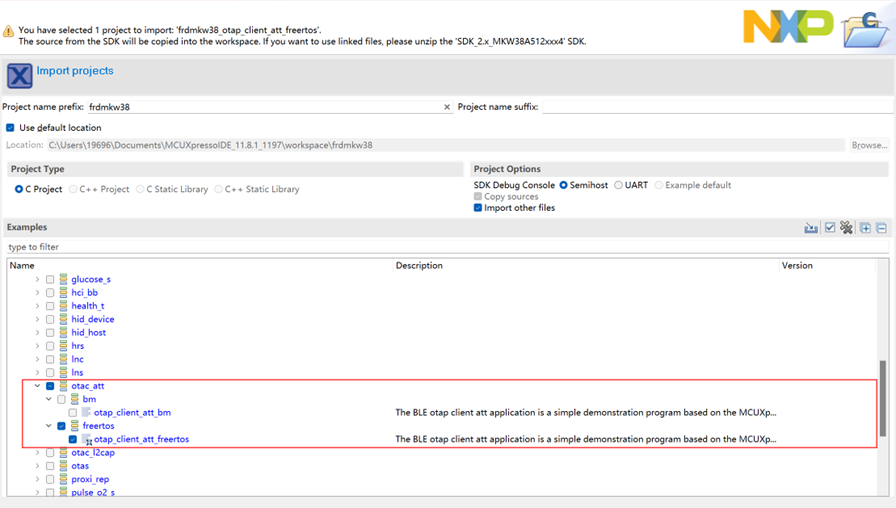896x508 pixels.
Task: Expand the hci_bb tree node
Action: [x=38, y=292]
